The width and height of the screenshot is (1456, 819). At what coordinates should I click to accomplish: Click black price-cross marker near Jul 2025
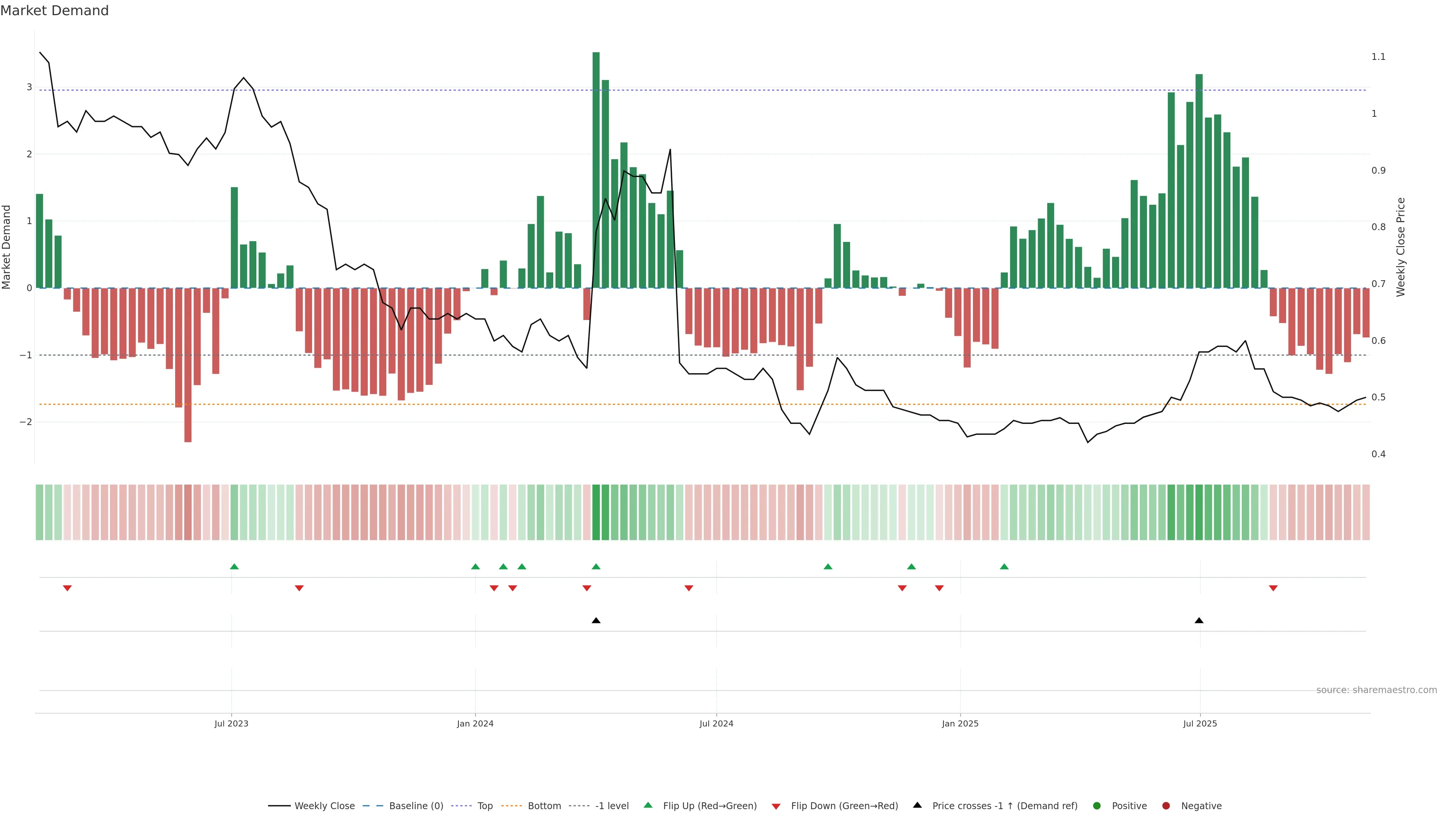coord(1199,621)
